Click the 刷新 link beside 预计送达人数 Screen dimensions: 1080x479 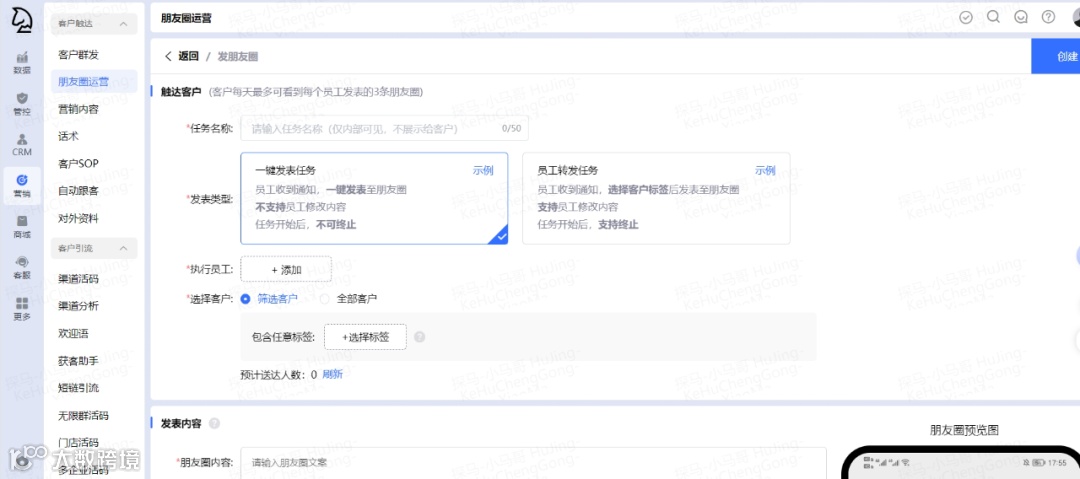[332, 374]
